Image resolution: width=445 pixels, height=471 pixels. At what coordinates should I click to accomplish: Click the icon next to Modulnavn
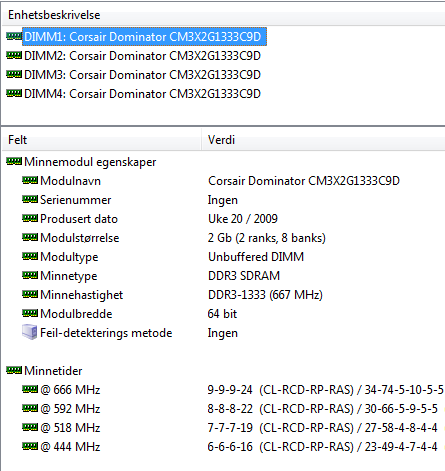click(30, 180)
